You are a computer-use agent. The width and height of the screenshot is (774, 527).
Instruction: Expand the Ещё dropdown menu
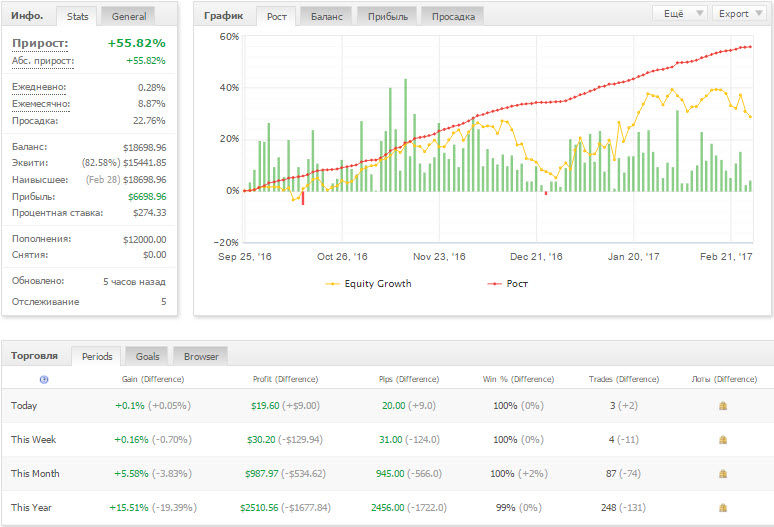[x=680, y=13]
